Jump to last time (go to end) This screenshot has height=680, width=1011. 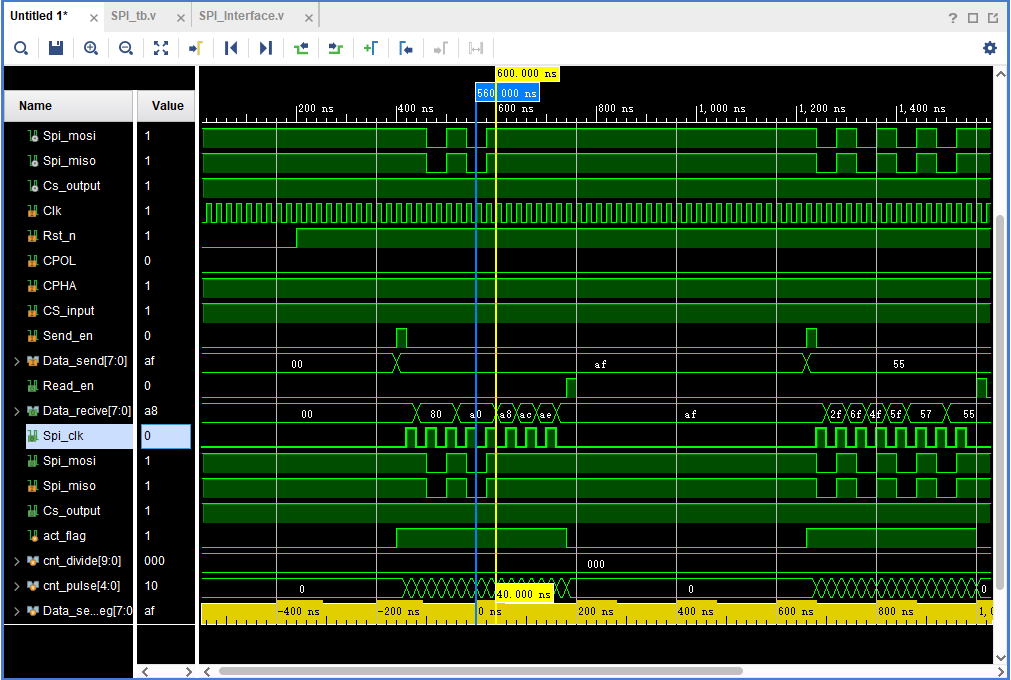266,48
